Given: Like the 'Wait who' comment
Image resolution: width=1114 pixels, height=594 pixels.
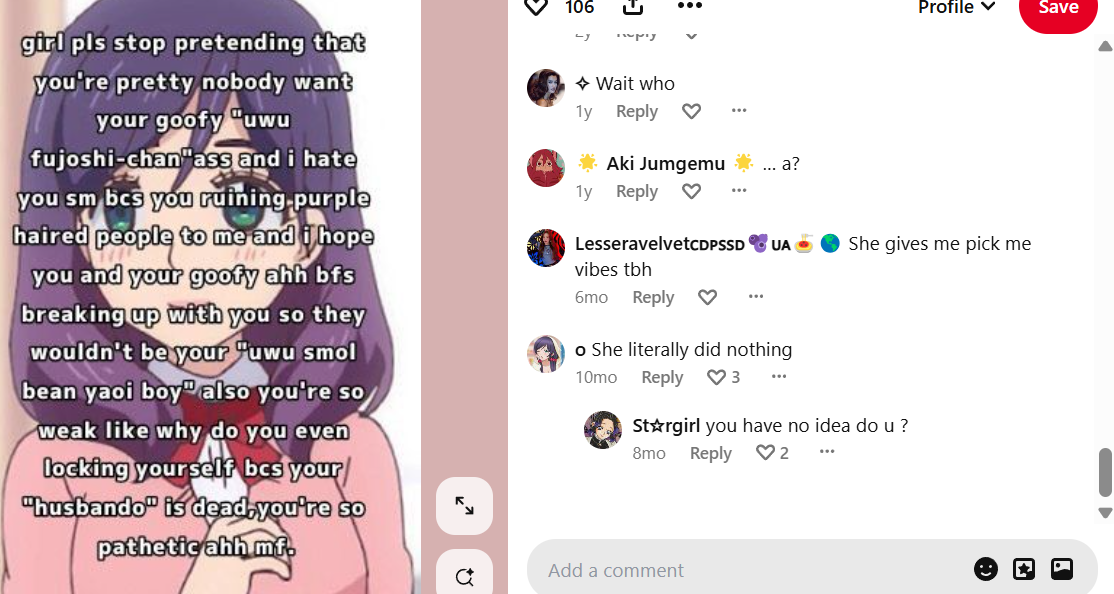Looking at the screenshot, I should click(691, 112).
